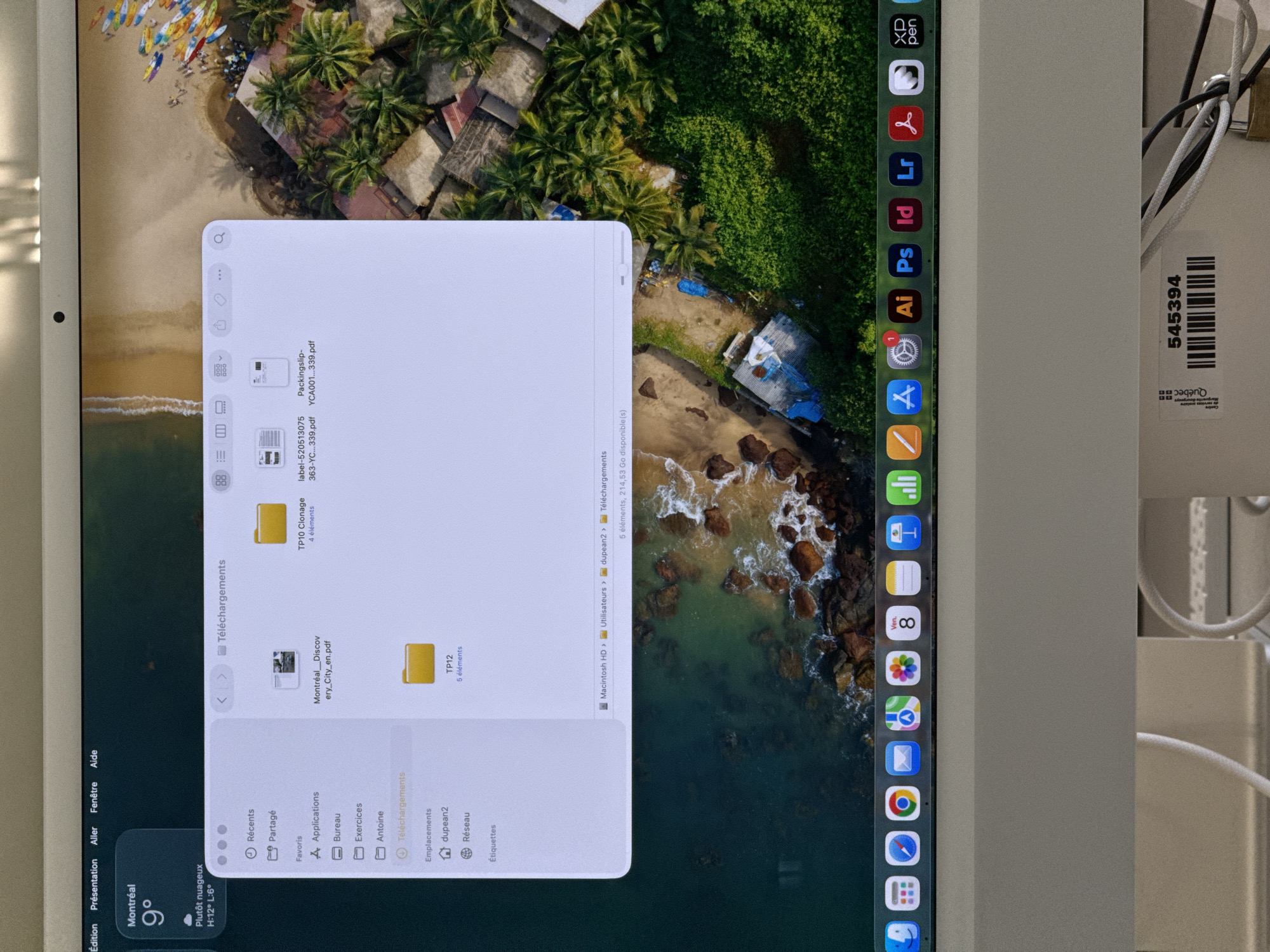Open the Présentation menu
This screenshot has width=1270, height=952.
pos(94,884)
